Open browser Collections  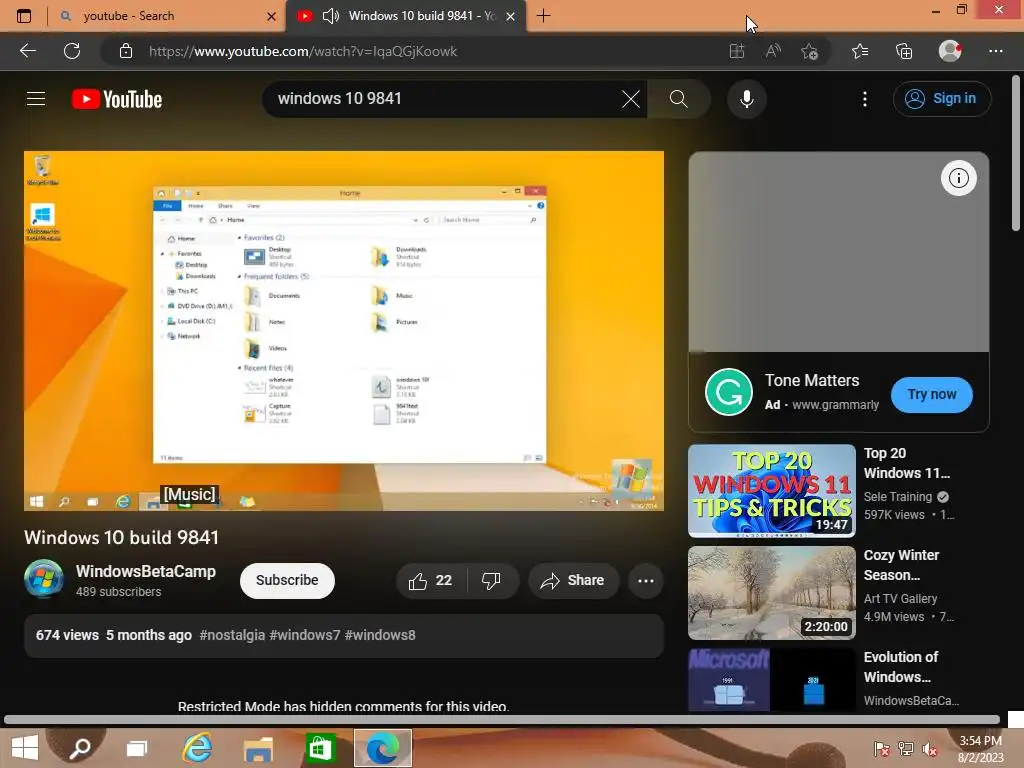click(904, 51)
